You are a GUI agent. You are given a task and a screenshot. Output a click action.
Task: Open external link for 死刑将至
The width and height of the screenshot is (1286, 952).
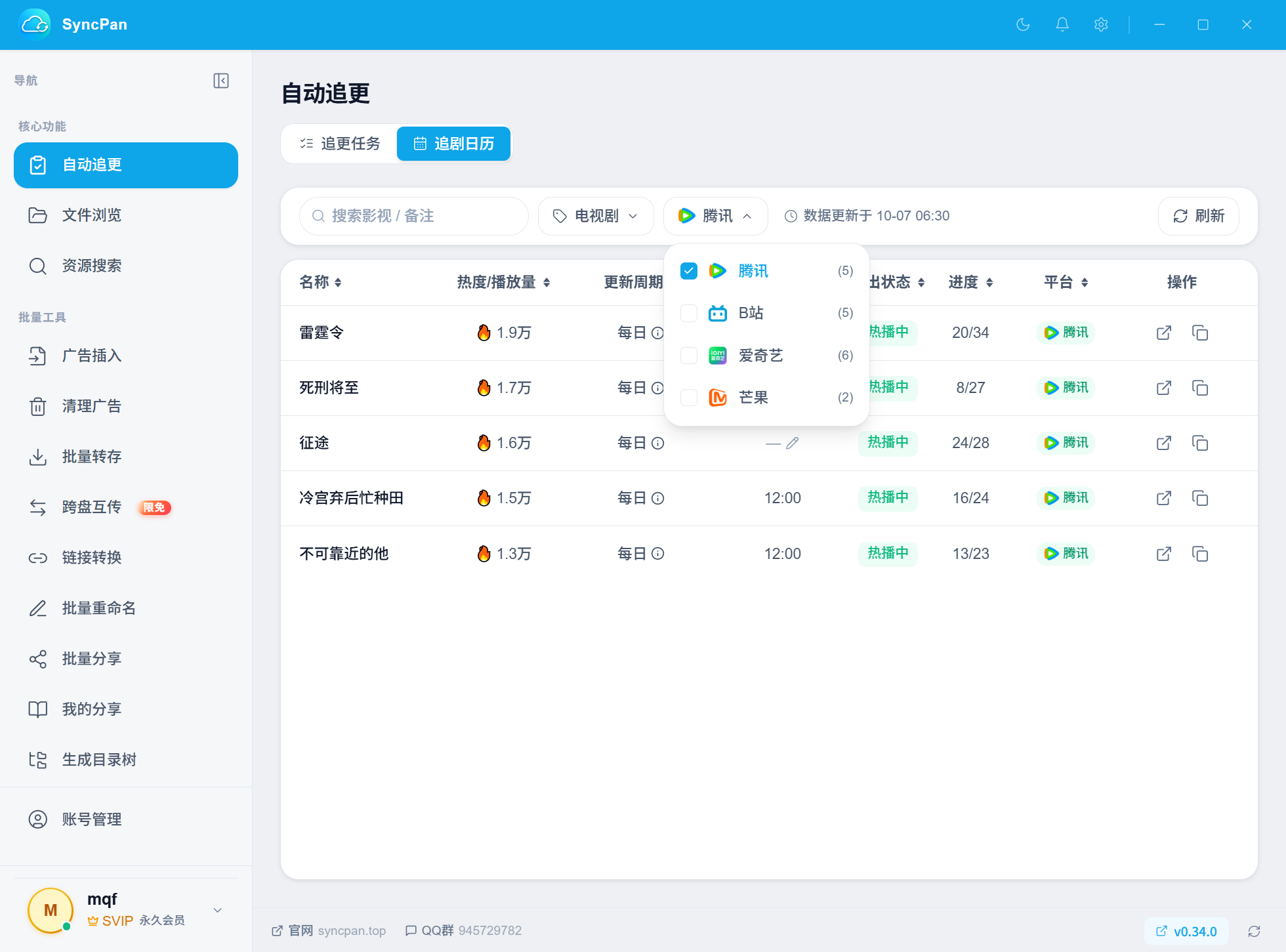[x=1164, y=388]
